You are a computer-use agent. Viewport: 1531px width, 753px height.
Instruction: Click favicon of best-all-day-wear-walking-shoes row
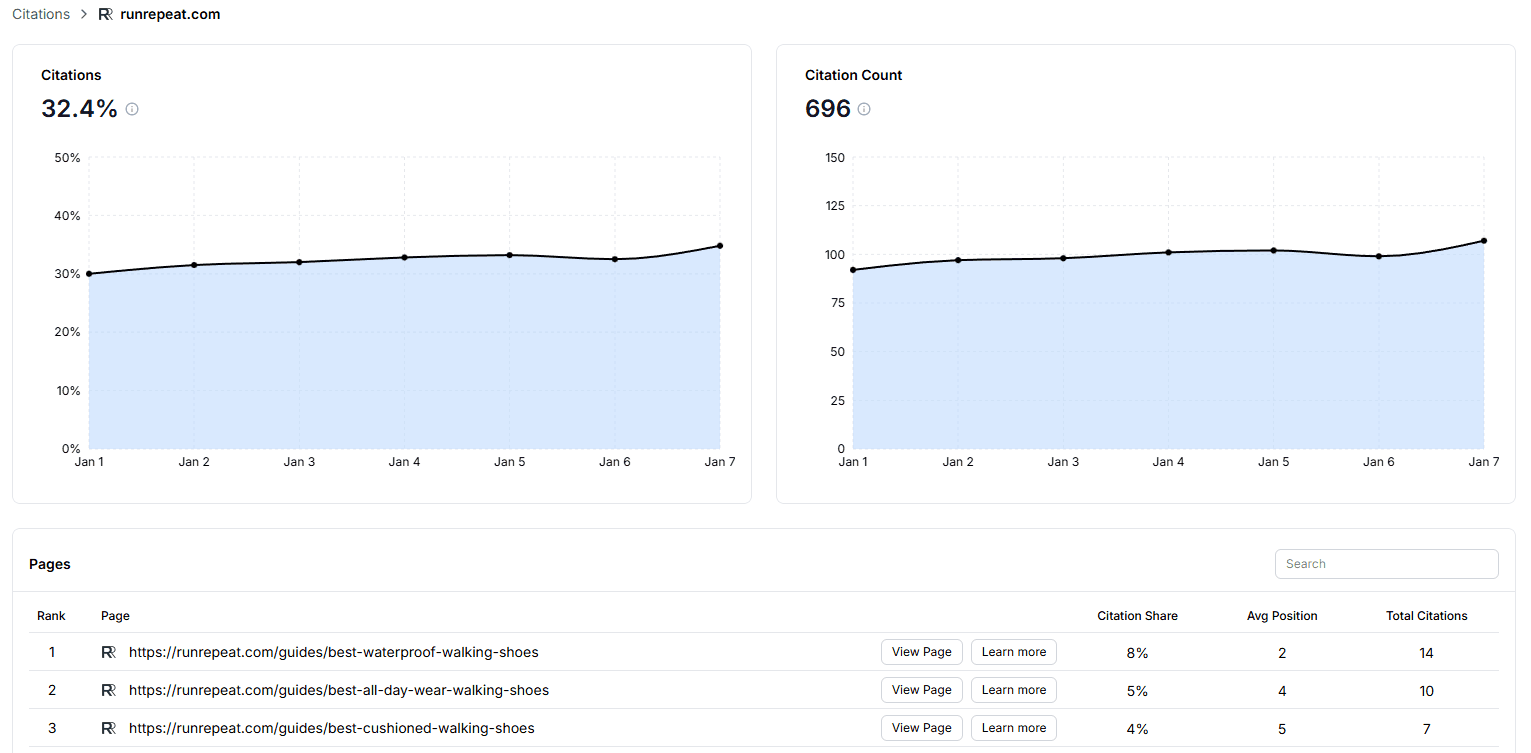109,690
